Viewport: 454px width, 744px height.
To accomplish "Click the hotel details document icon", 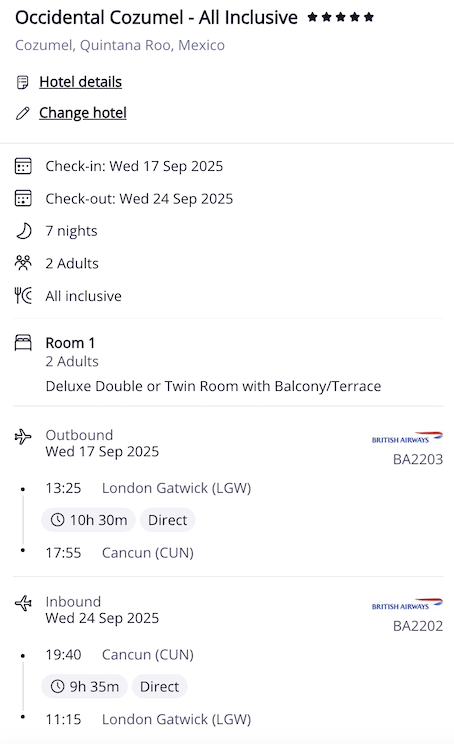I will point(22,83).
